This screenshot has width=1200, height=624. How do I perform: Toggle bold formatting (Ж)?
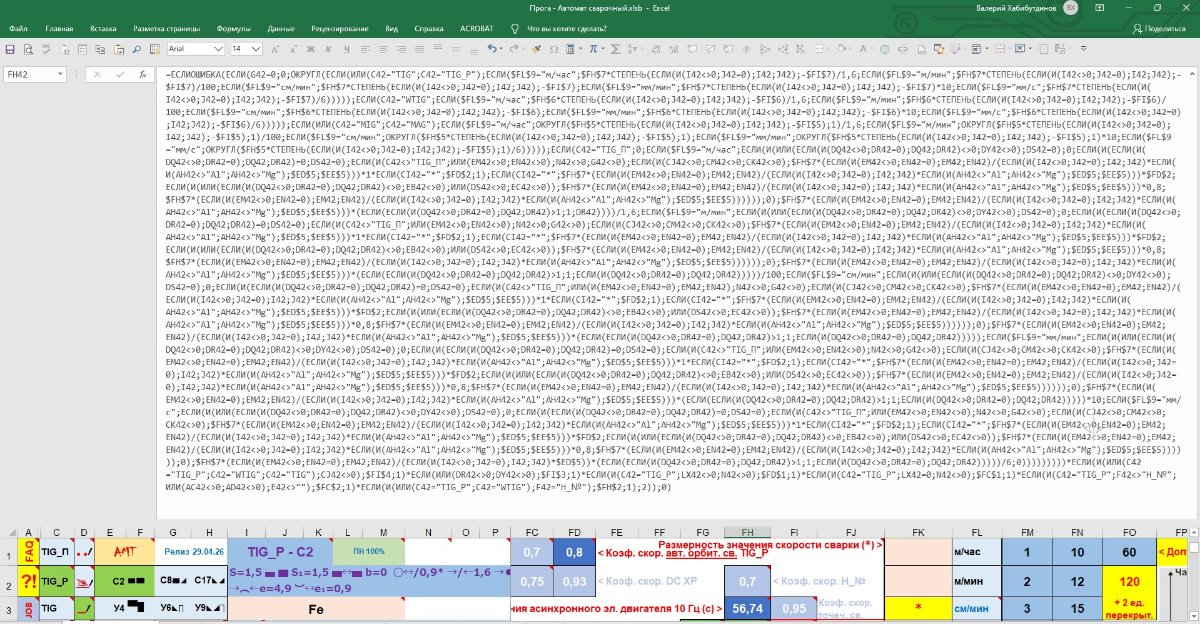(x=310, y=48)
